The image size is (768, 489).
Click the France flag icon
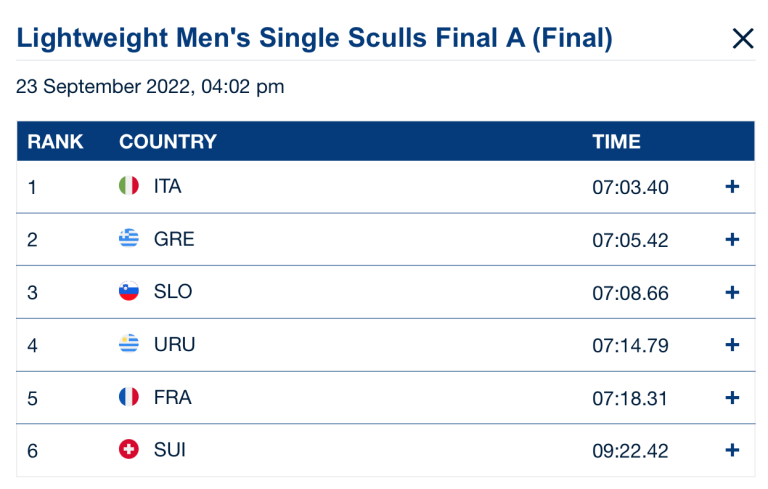pos(128,398)
